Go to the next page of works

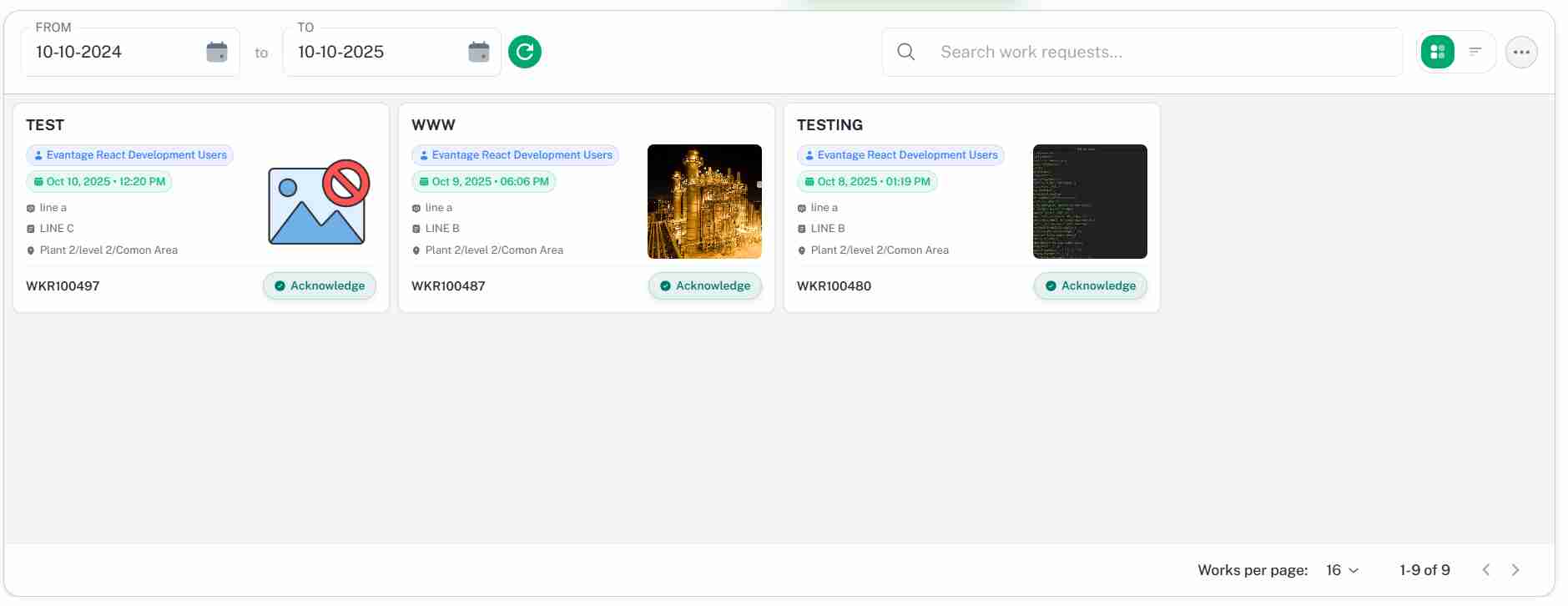tap(1515, 570)
